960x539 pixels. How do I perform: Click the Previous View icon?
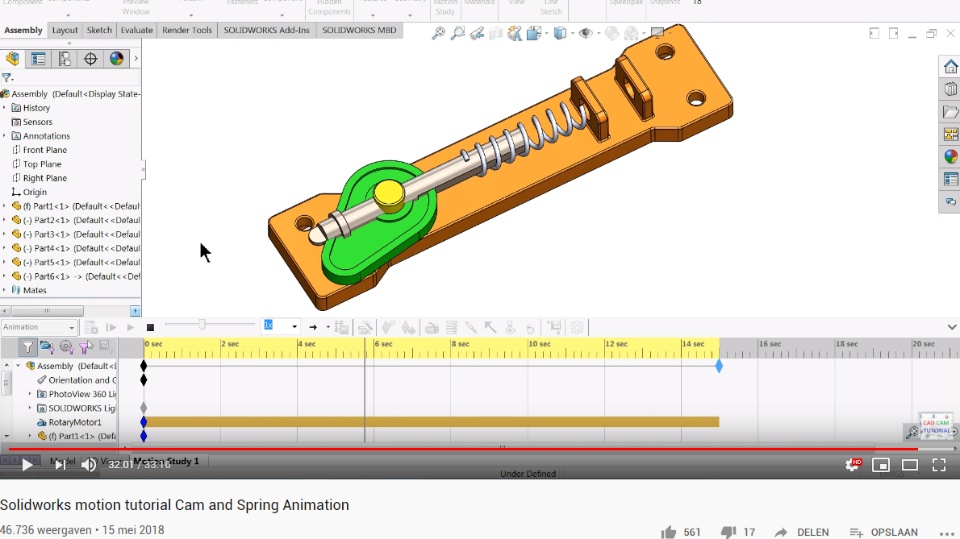click(x=477, y=34)
